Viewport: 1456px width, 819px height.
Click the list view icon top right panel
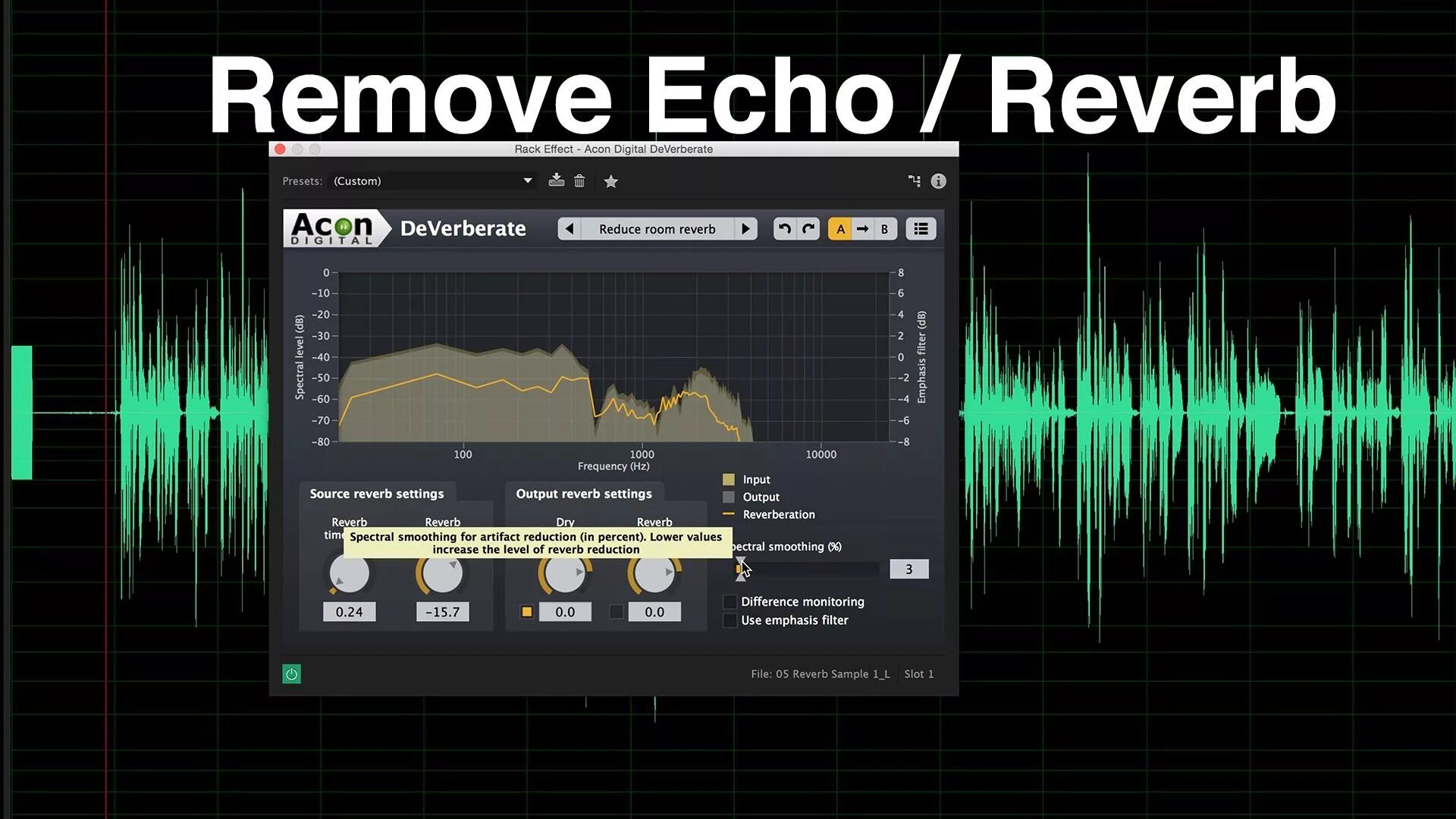(920, 228)
